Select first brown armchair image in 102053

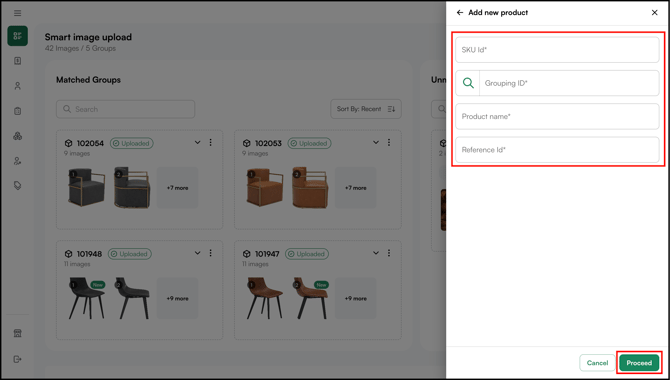click(x=265, y=188)
